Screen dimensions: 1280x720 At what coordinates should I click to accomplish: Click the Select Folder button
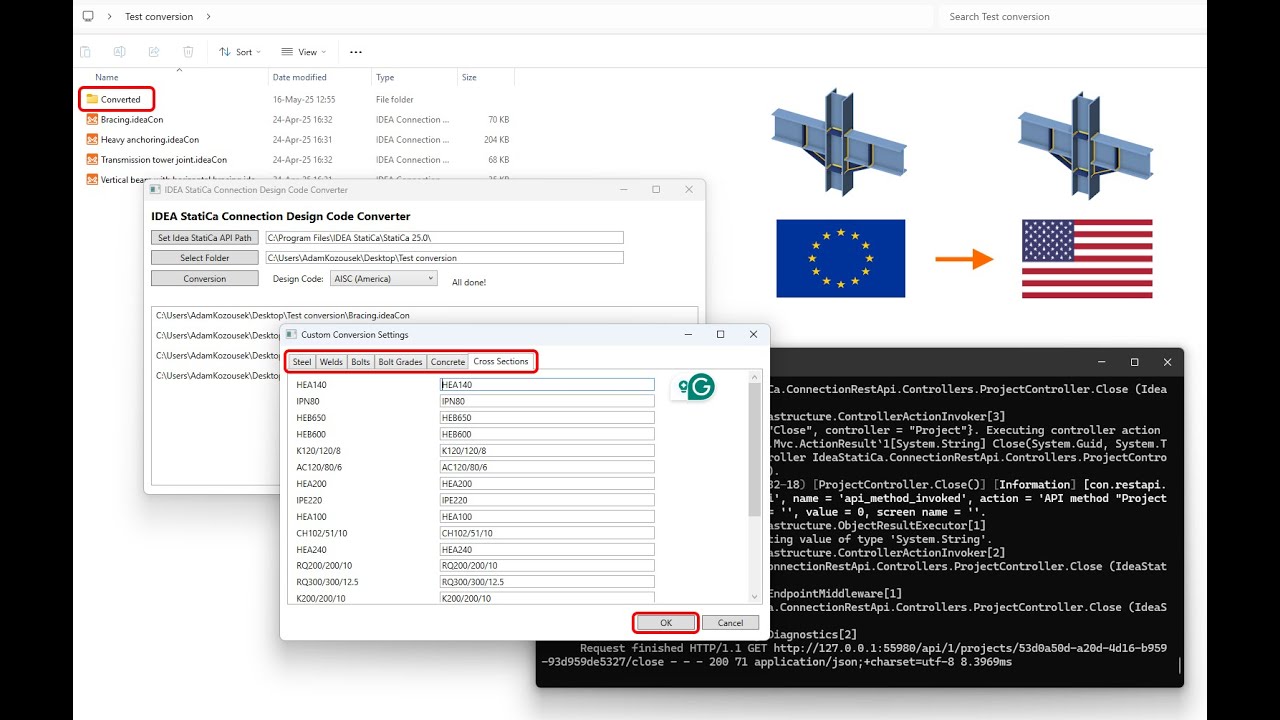(x=205, y=258)
